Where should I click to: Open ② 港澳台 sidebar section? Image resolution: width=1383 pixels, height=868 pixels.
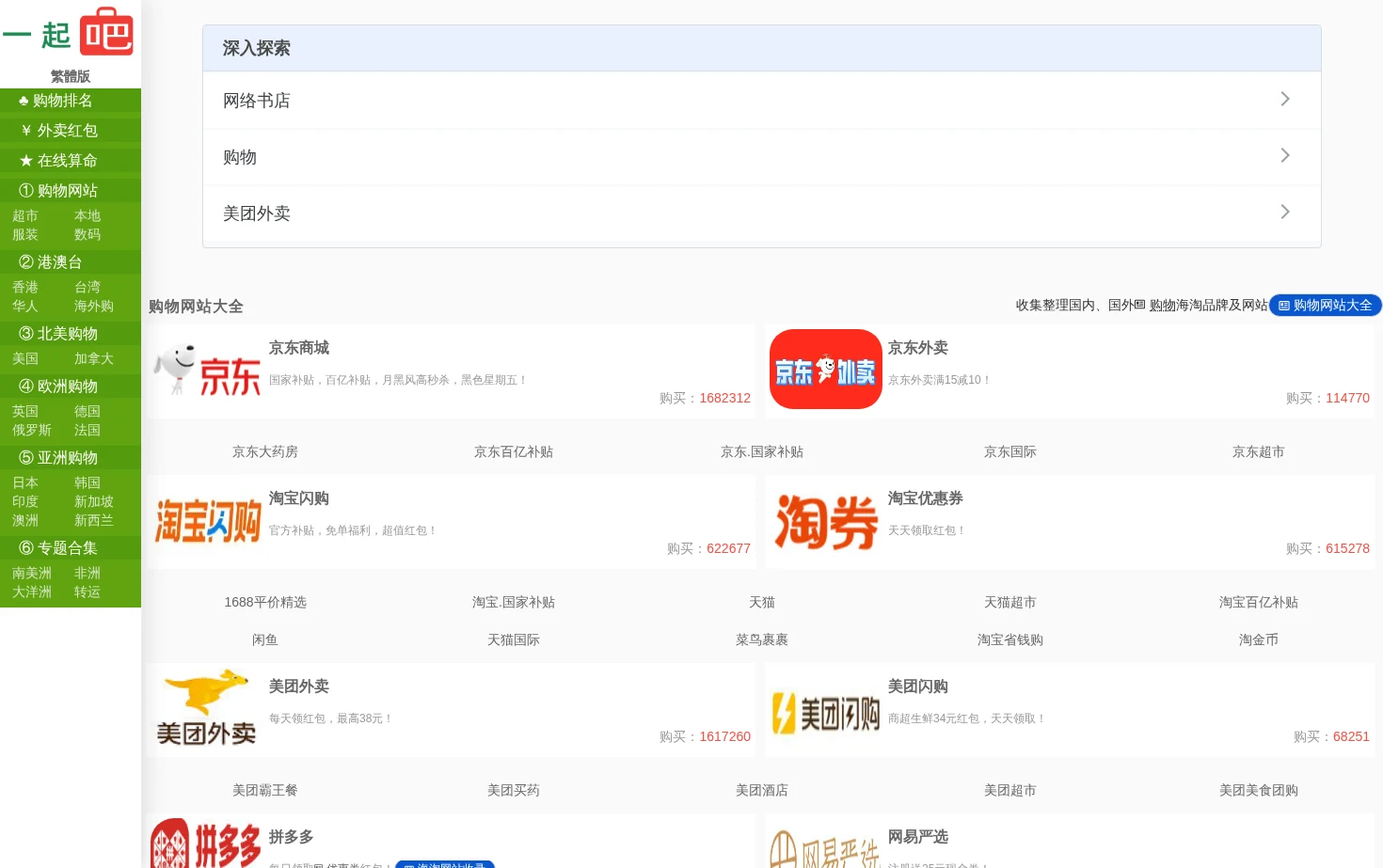tap(71, 262)
